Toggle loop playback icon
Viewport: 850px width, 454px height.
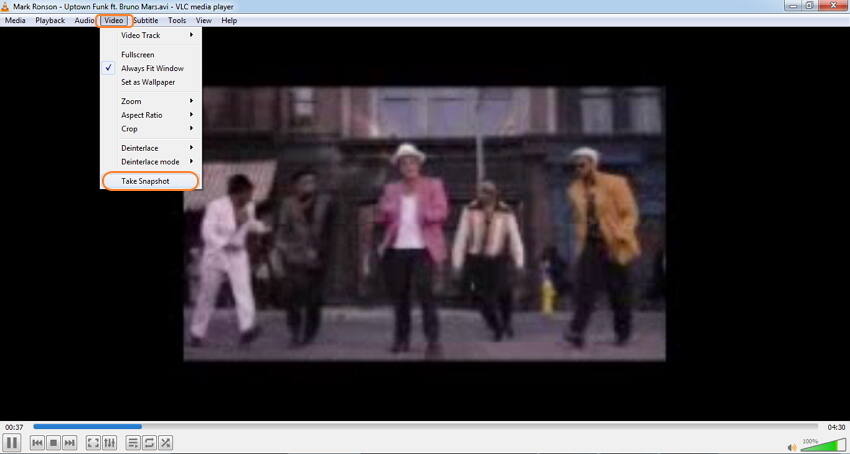point(149,443)
